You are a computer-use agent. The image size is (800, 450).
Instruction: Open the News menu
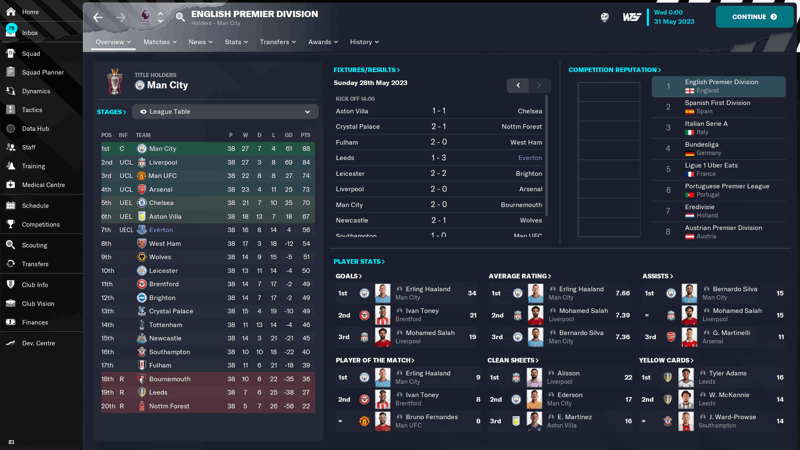(201, 42)
